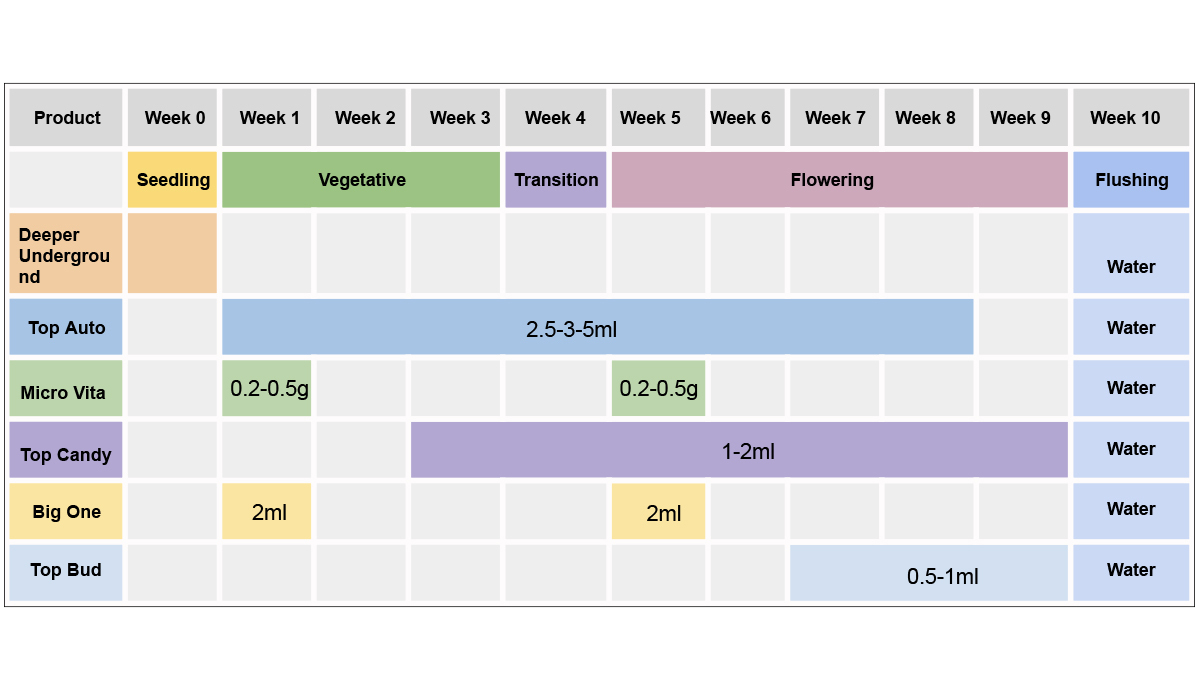Select the purple Transition stage cell
The width and height of the screenshot is (1200, 679).
tap(556, 180)
